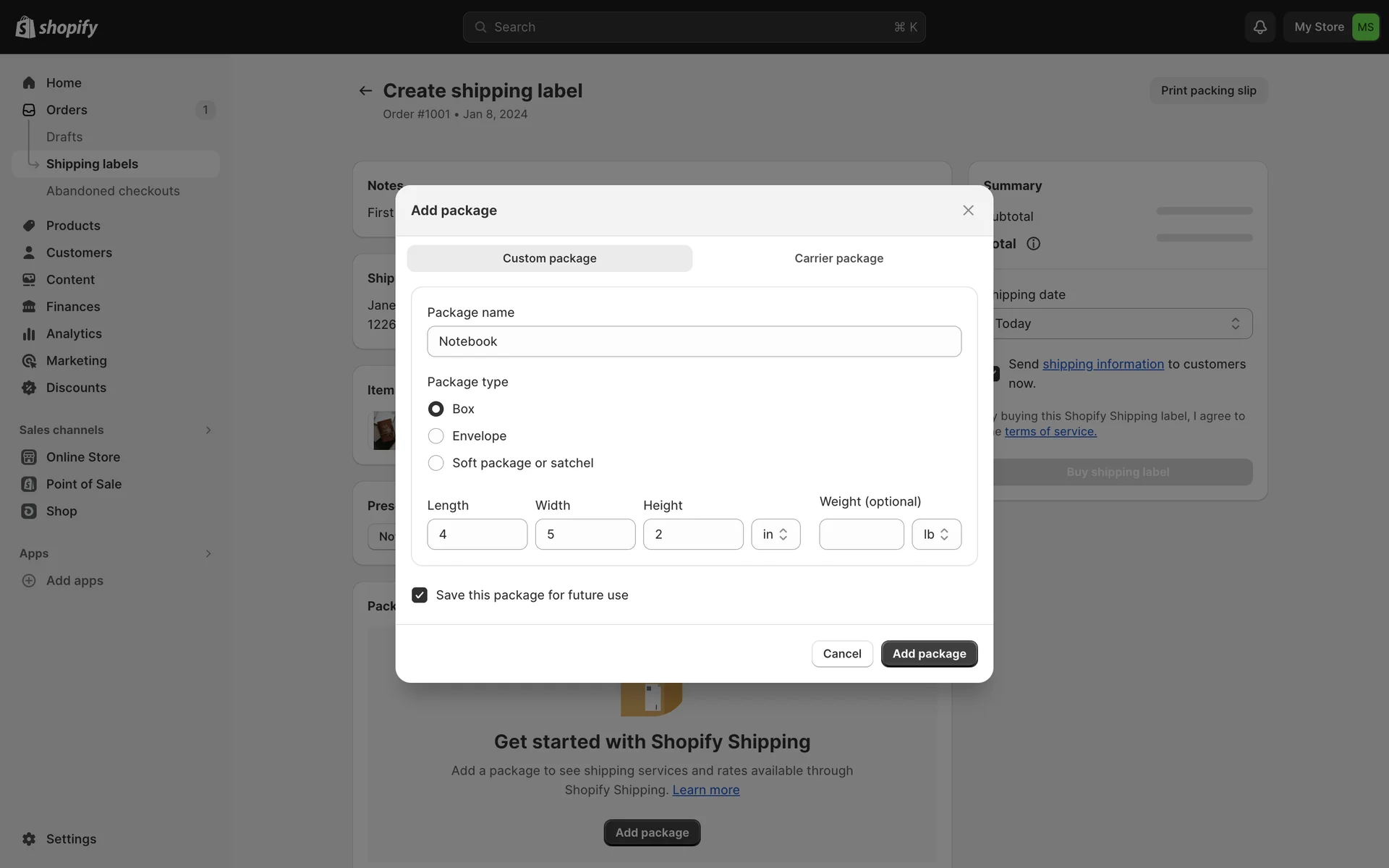Close the Add package dialog
Screen dimensions: 1389x868
[968, 210]
